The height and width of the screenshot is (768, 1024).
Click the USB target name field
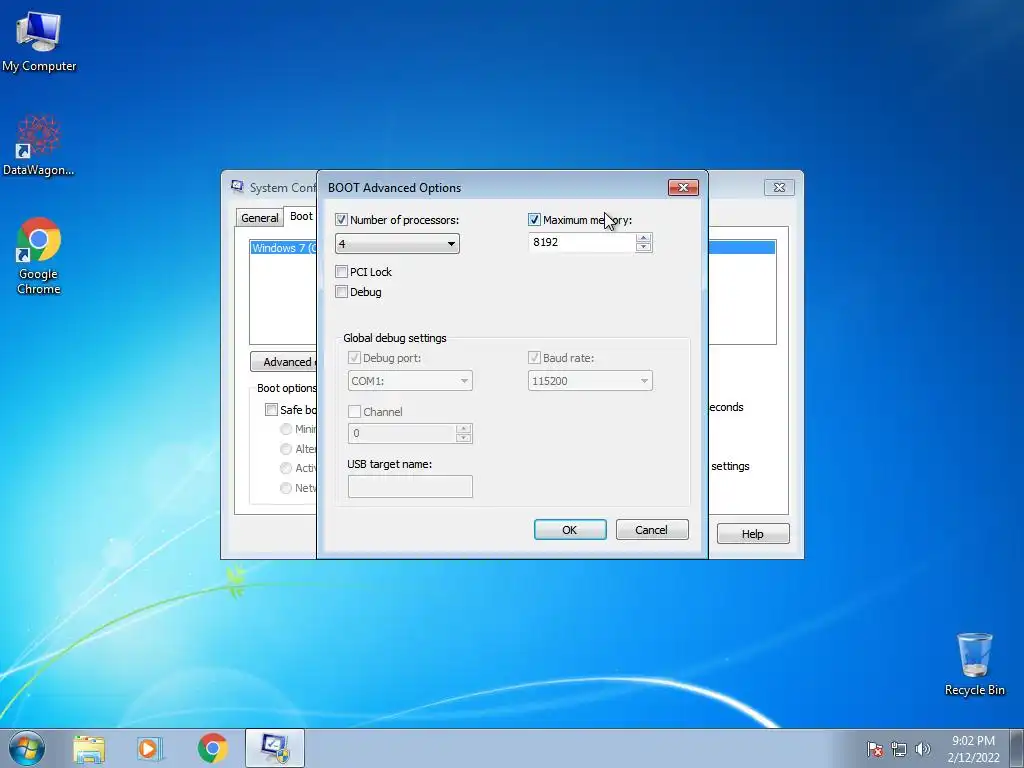click(x=410, y=487)
